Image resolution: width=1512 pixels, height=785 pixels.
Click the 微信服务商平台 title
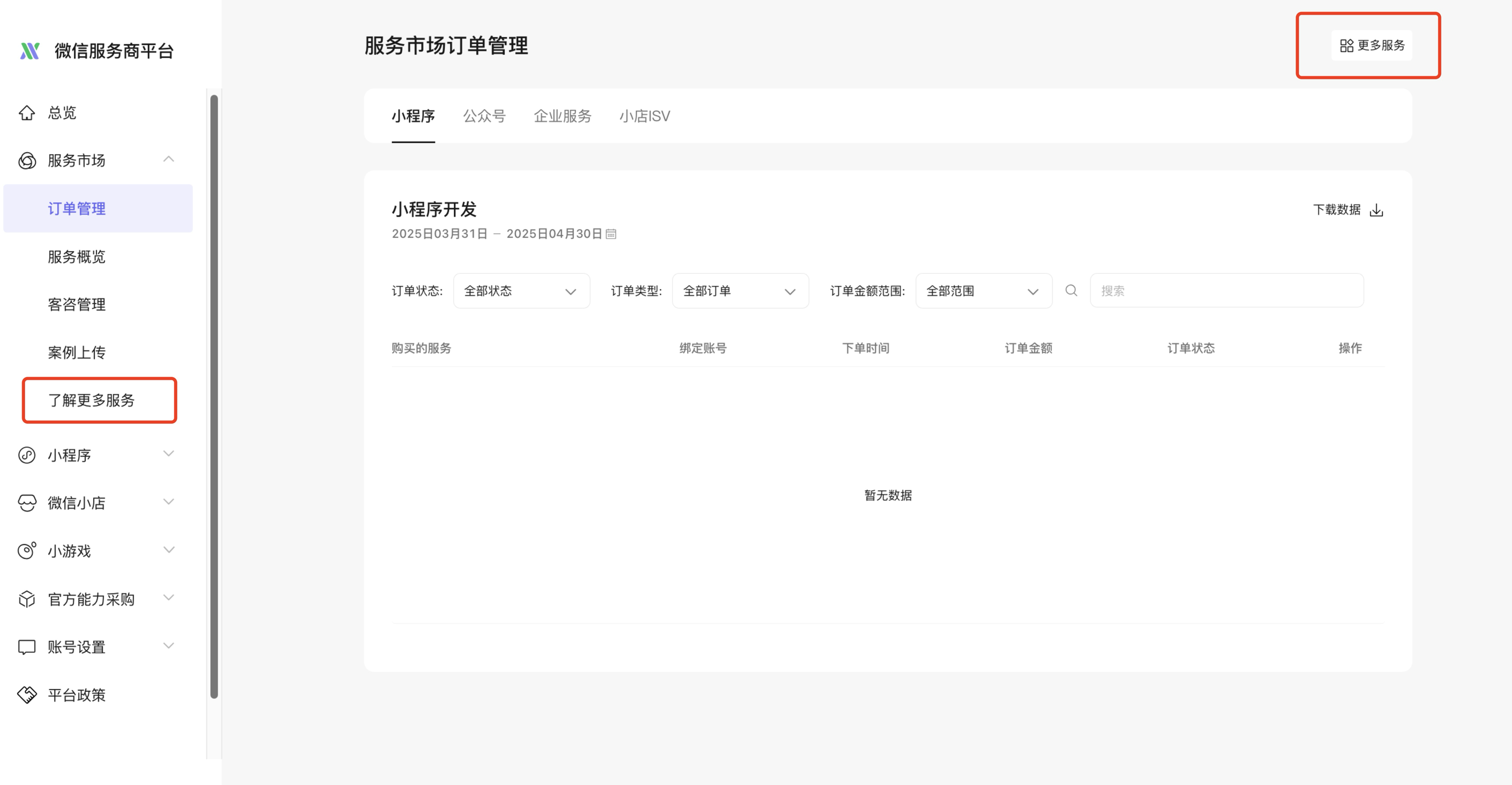114,51
